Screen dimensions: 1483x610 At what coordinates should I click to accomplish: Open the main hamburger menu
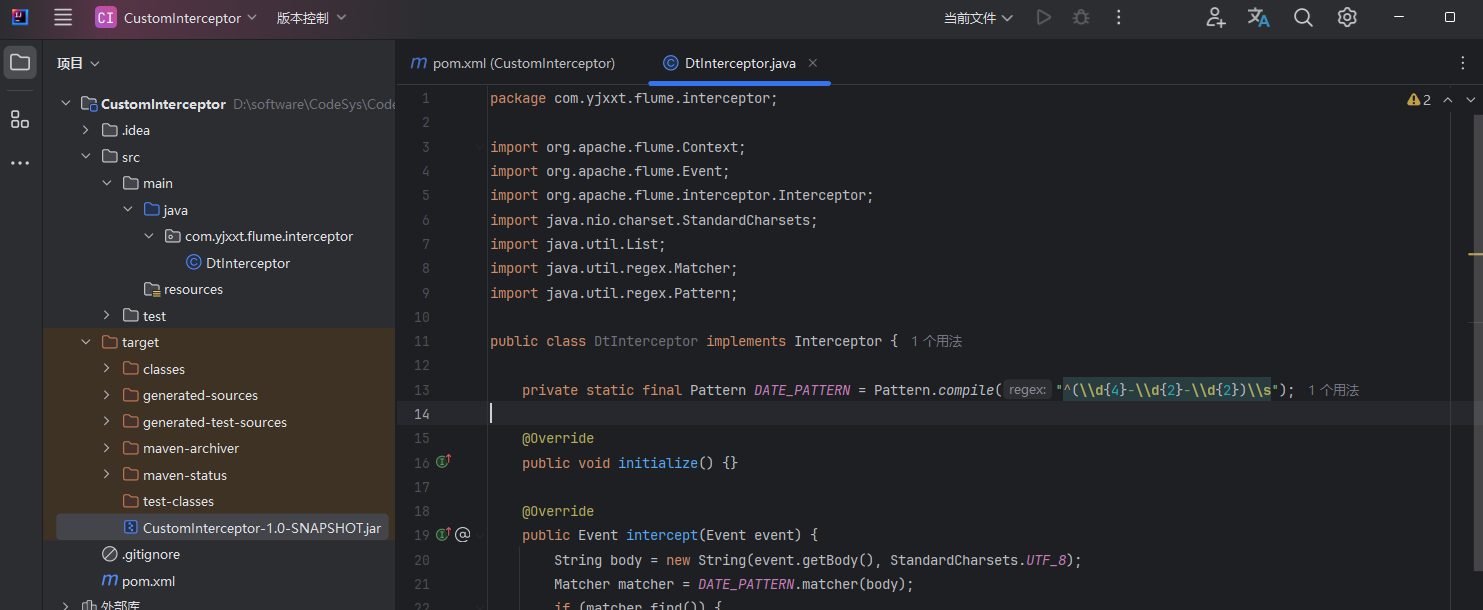(x=63, y=17)
